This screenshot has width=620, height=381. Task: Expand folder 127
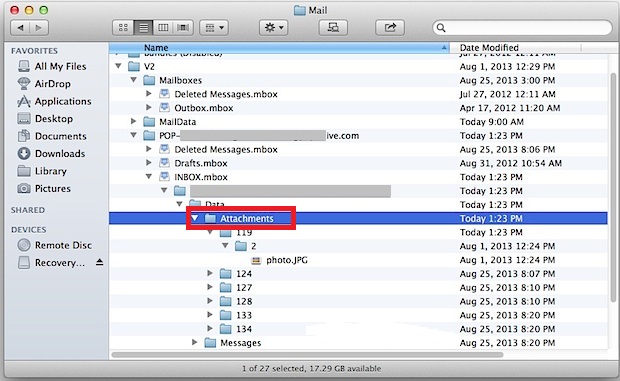click(x=210, y=287)
